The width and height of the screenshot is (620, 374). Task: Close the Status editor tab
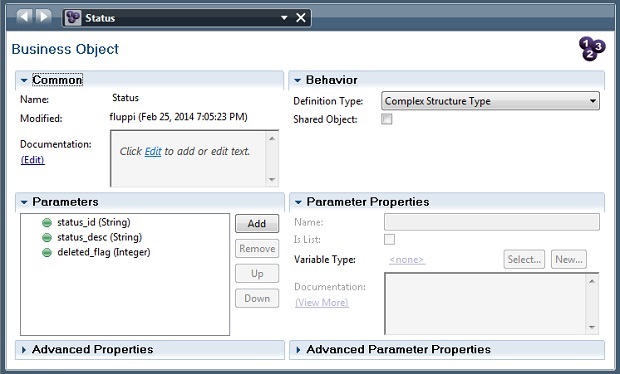[301, 18]
